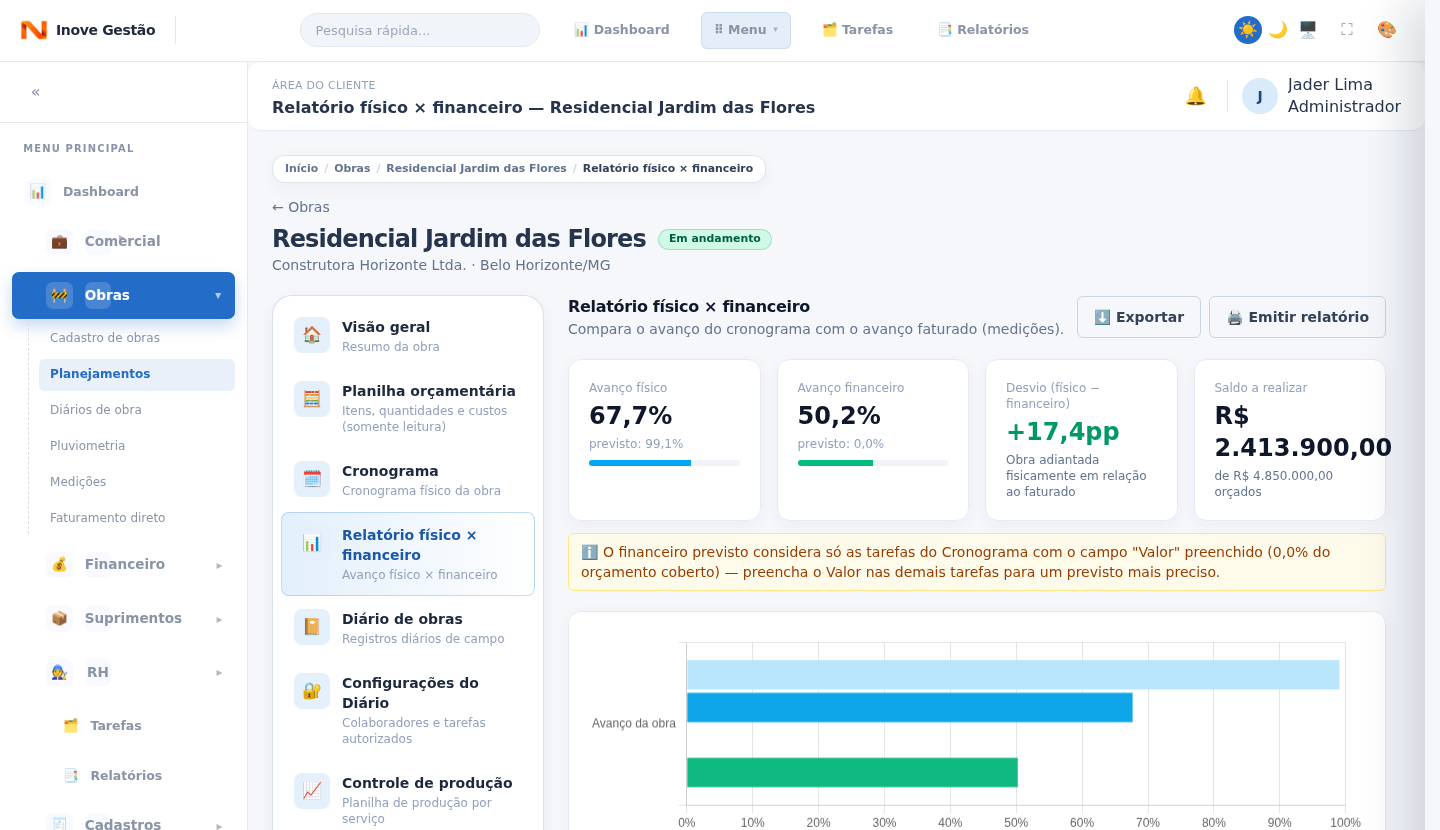Click the Avanço físico progress bar
This screenshot has height=830, width=1440.
[664, 463]
